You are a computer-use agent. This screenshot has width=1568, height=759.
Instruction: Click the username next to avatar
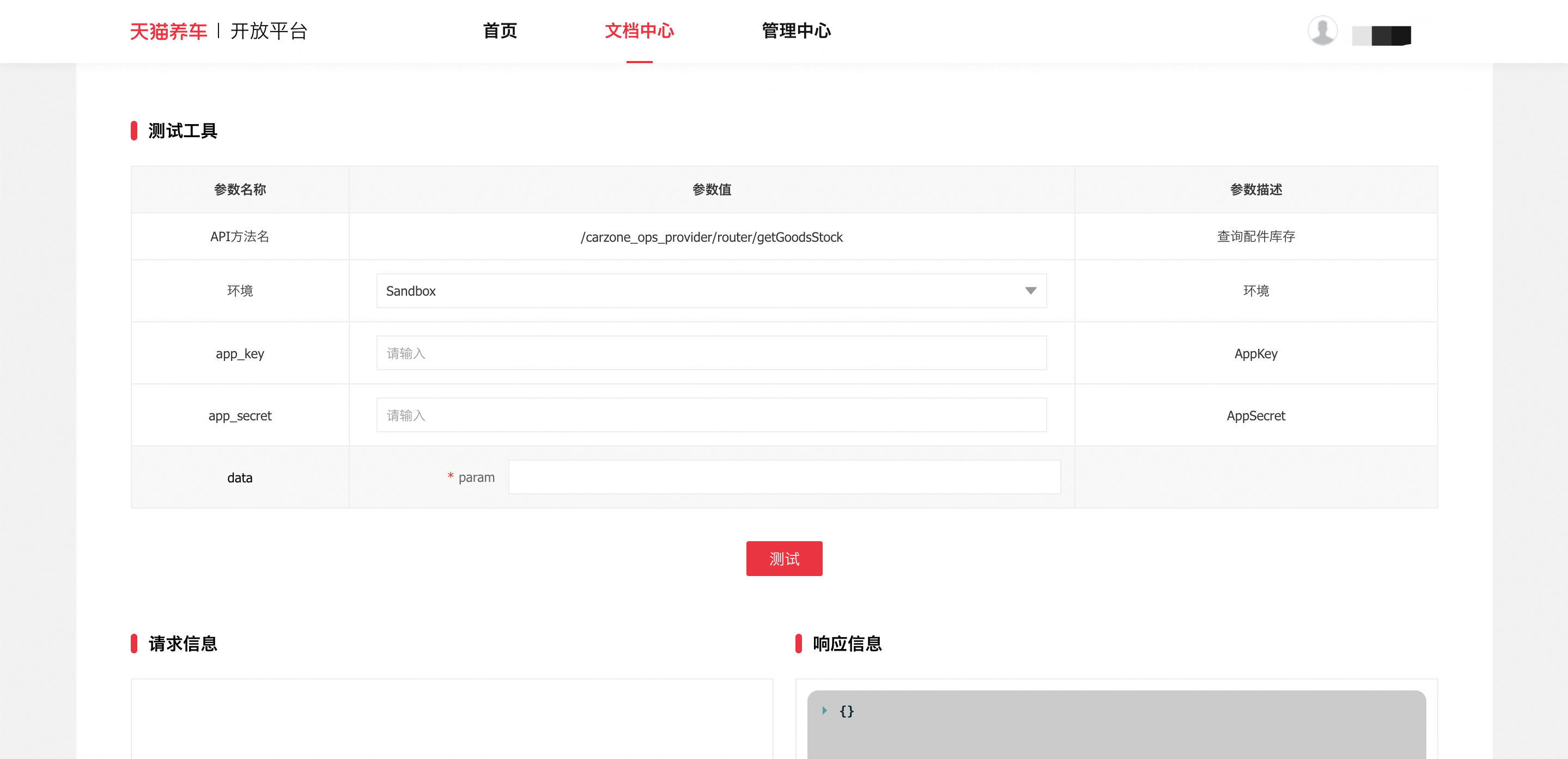1381,35
